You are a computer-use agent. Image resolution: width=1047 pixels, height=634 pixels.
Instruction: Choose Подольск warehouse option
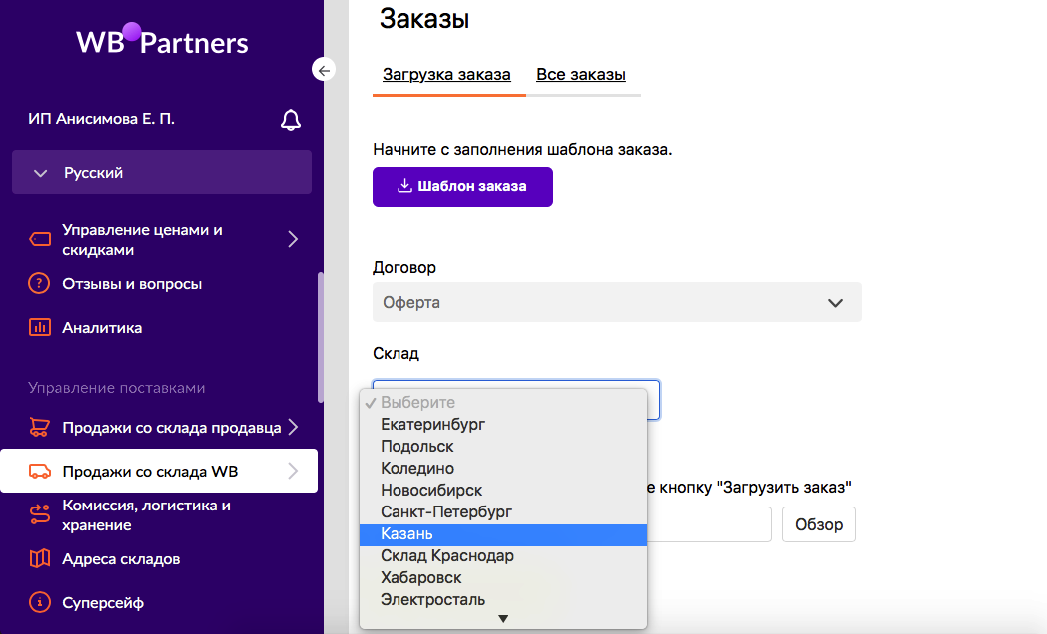[x=503, y=446]
